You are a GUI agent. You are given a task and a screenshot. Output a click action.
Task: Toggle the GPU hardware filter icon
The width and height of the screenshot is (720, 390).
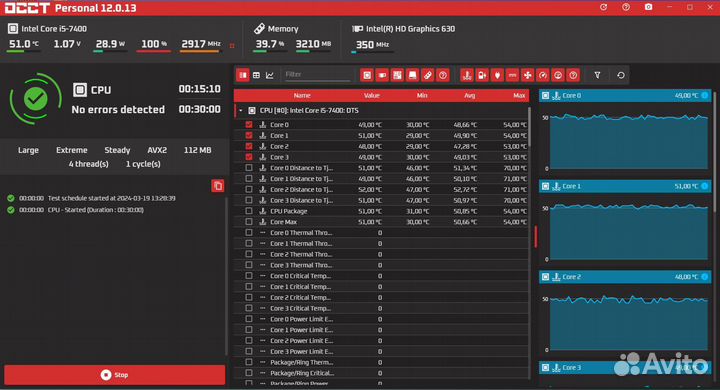[382, 75]
